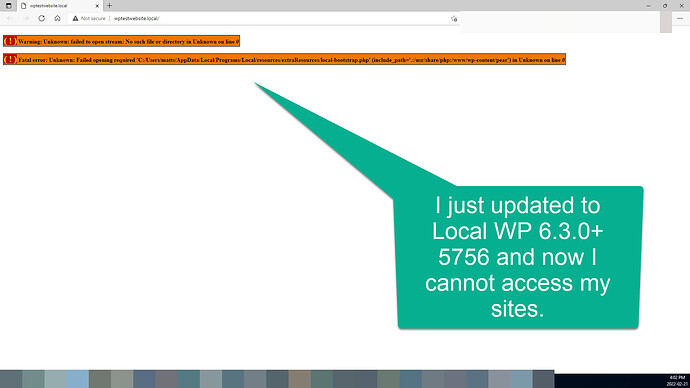Add this page to favorites star icon

point(454,18)
